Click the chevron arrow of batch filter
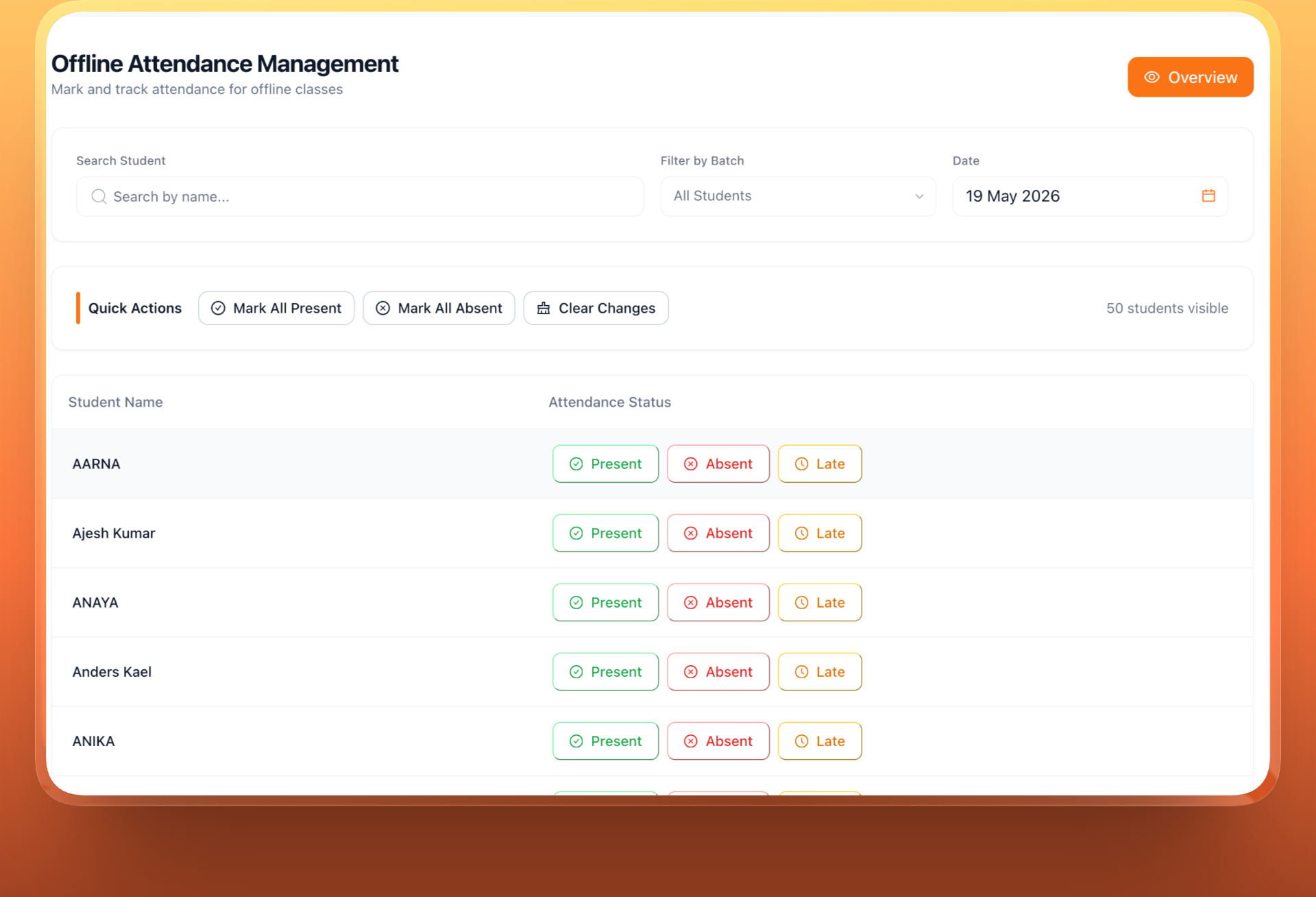The width and height of the screenshot is (1316, 897). (919, 197)
